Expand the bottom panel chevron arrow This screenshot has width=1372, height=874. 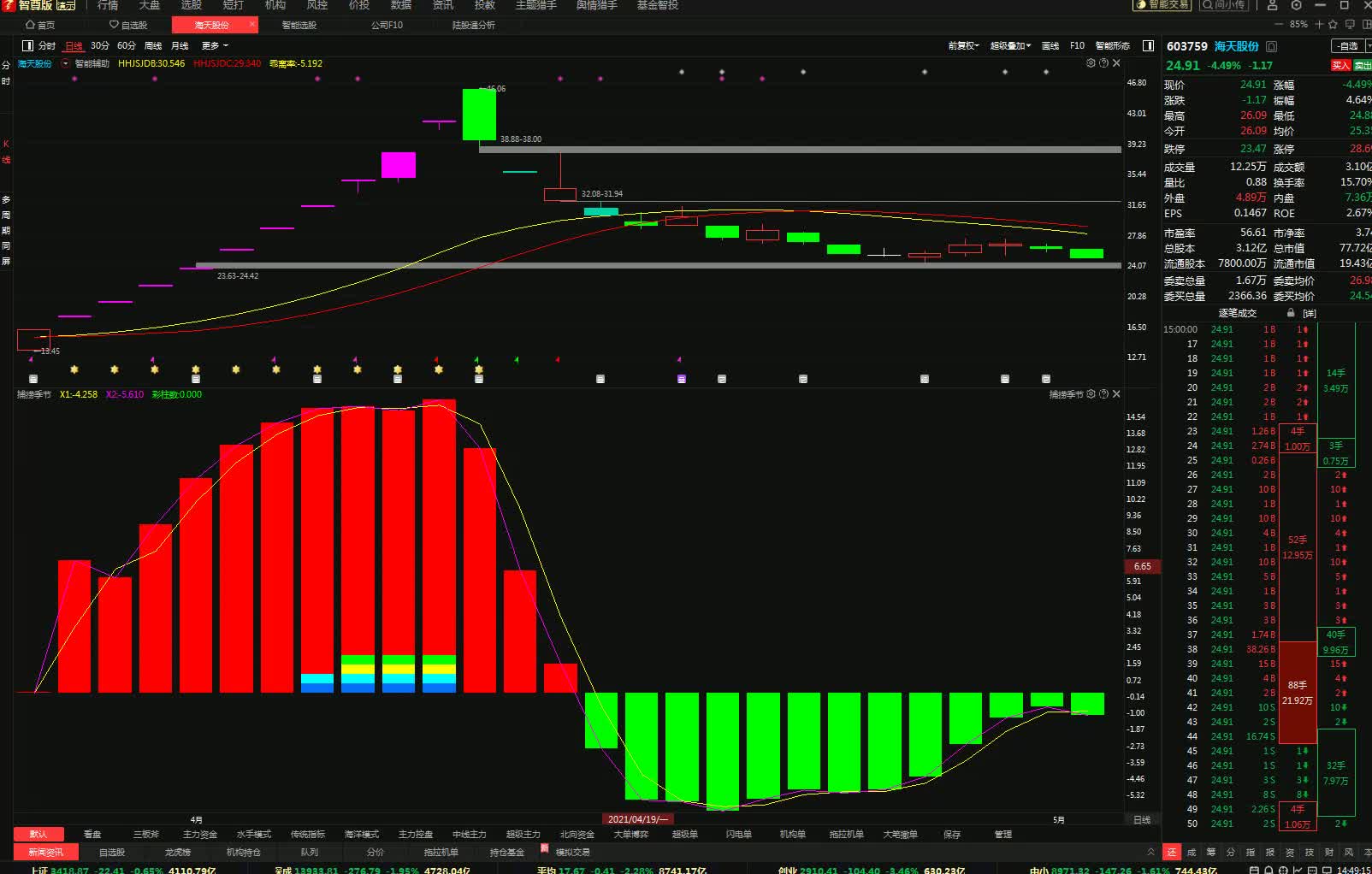[x=1150, y=852]
